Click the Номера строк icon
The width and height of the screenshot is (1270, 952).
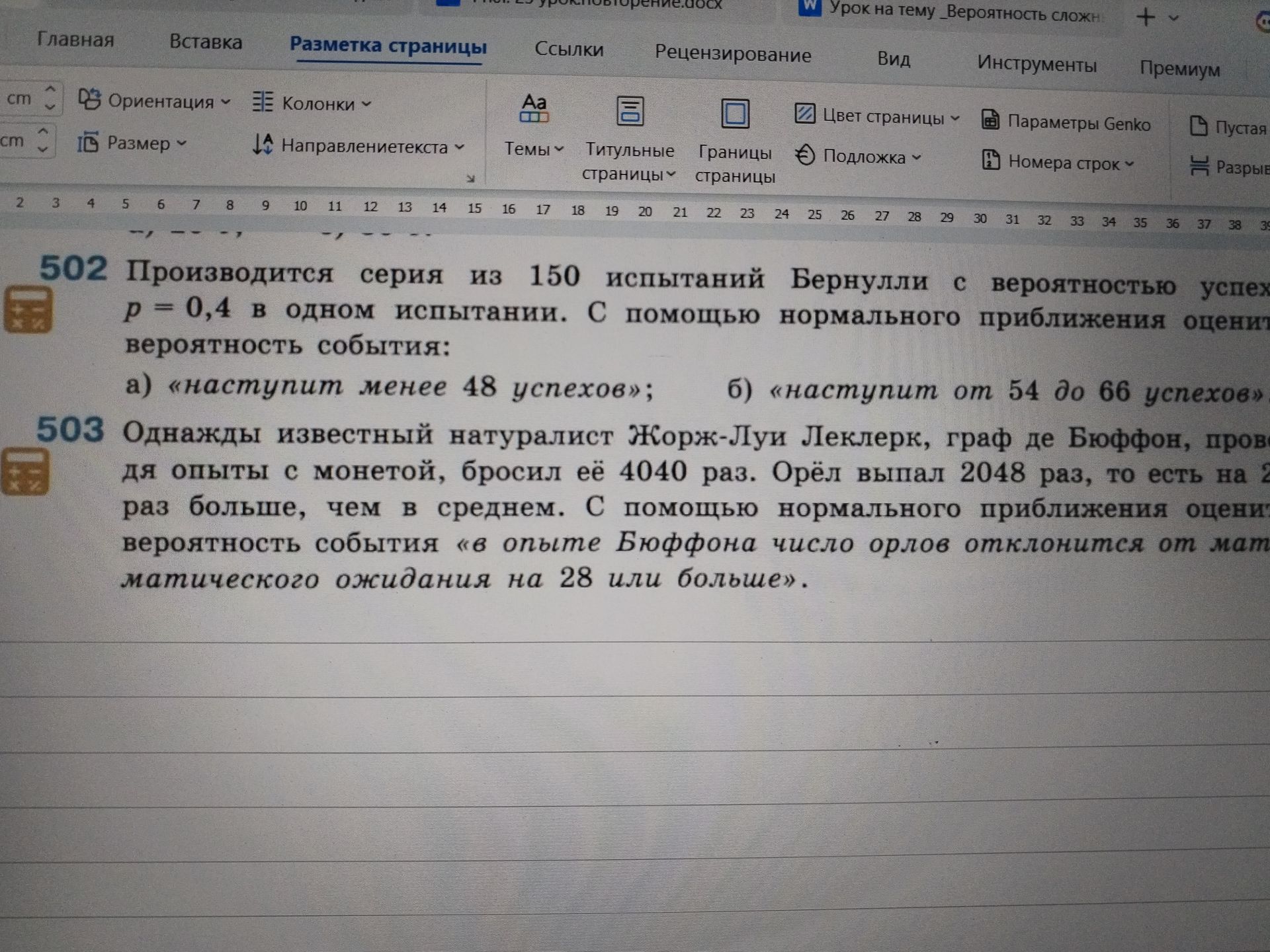pos(990,159)
